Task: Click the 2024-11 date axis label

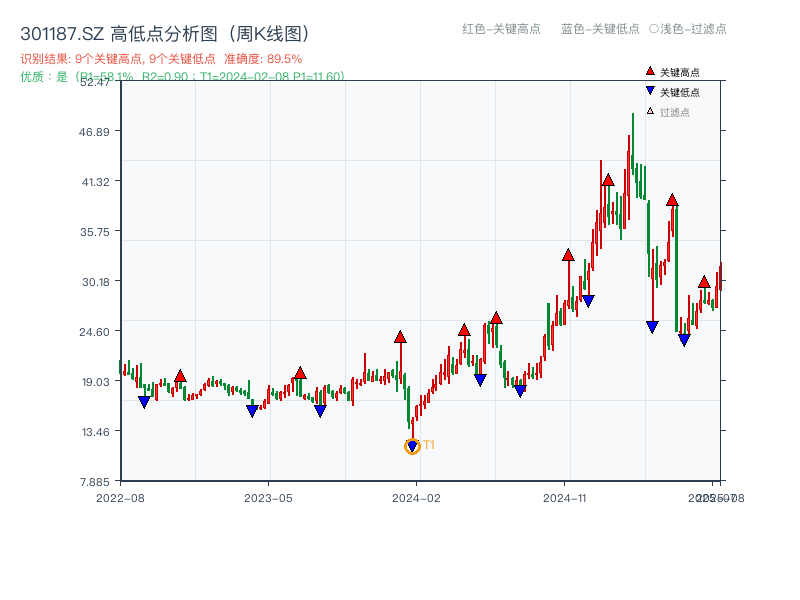Action: [565, 498]
